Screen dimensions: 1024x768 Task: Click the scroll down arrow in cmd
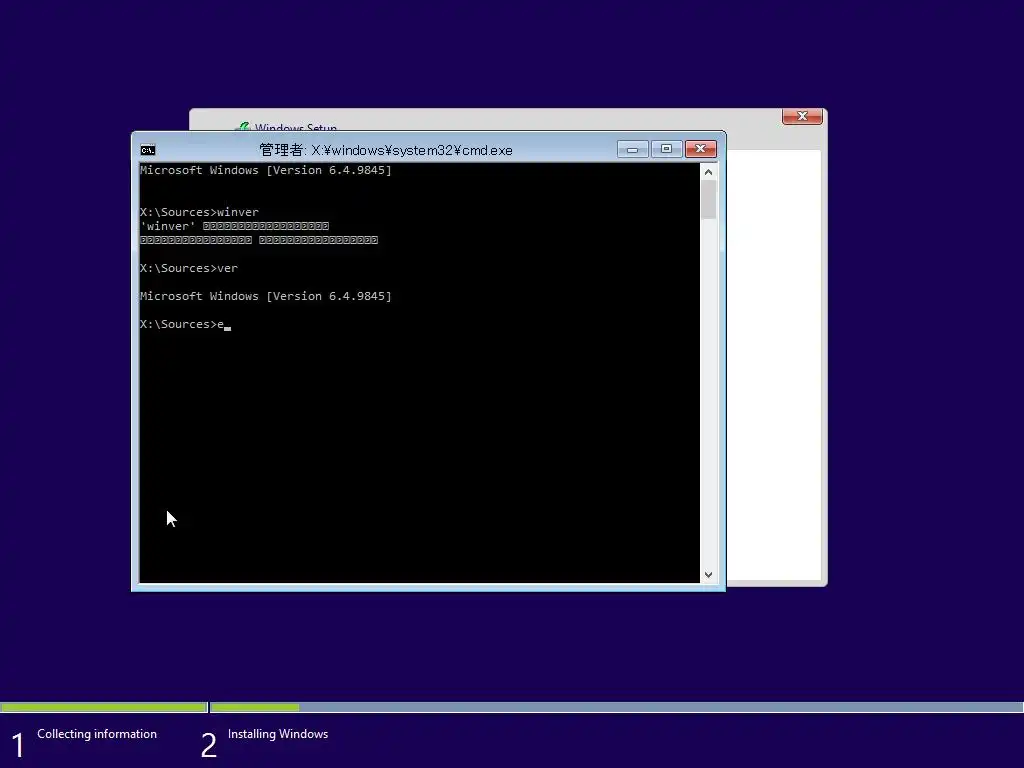point(709,575)
